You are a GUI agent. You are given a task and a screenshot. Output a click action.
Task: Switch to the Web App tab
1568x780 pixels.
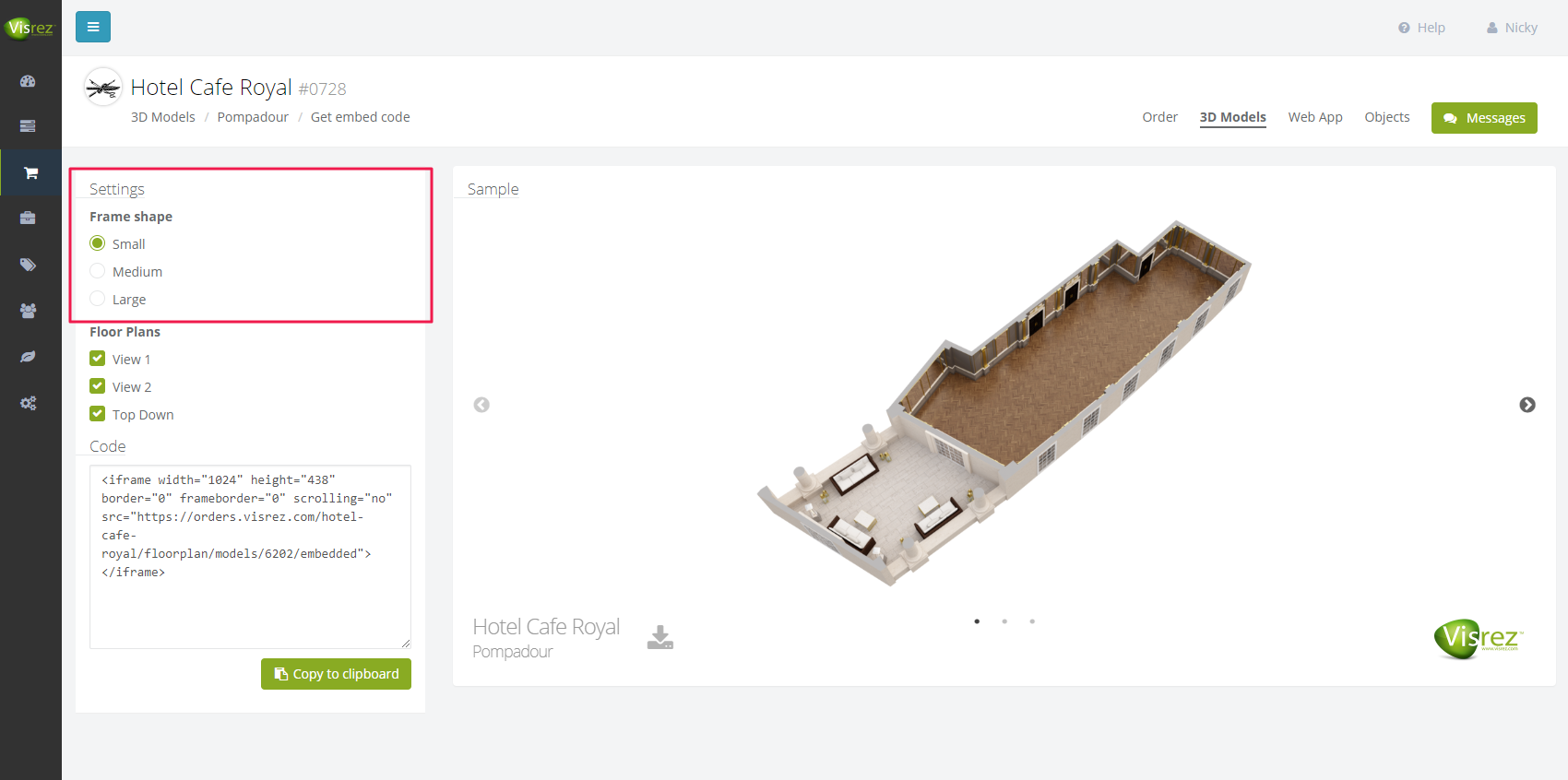(x=1315, y=117)
